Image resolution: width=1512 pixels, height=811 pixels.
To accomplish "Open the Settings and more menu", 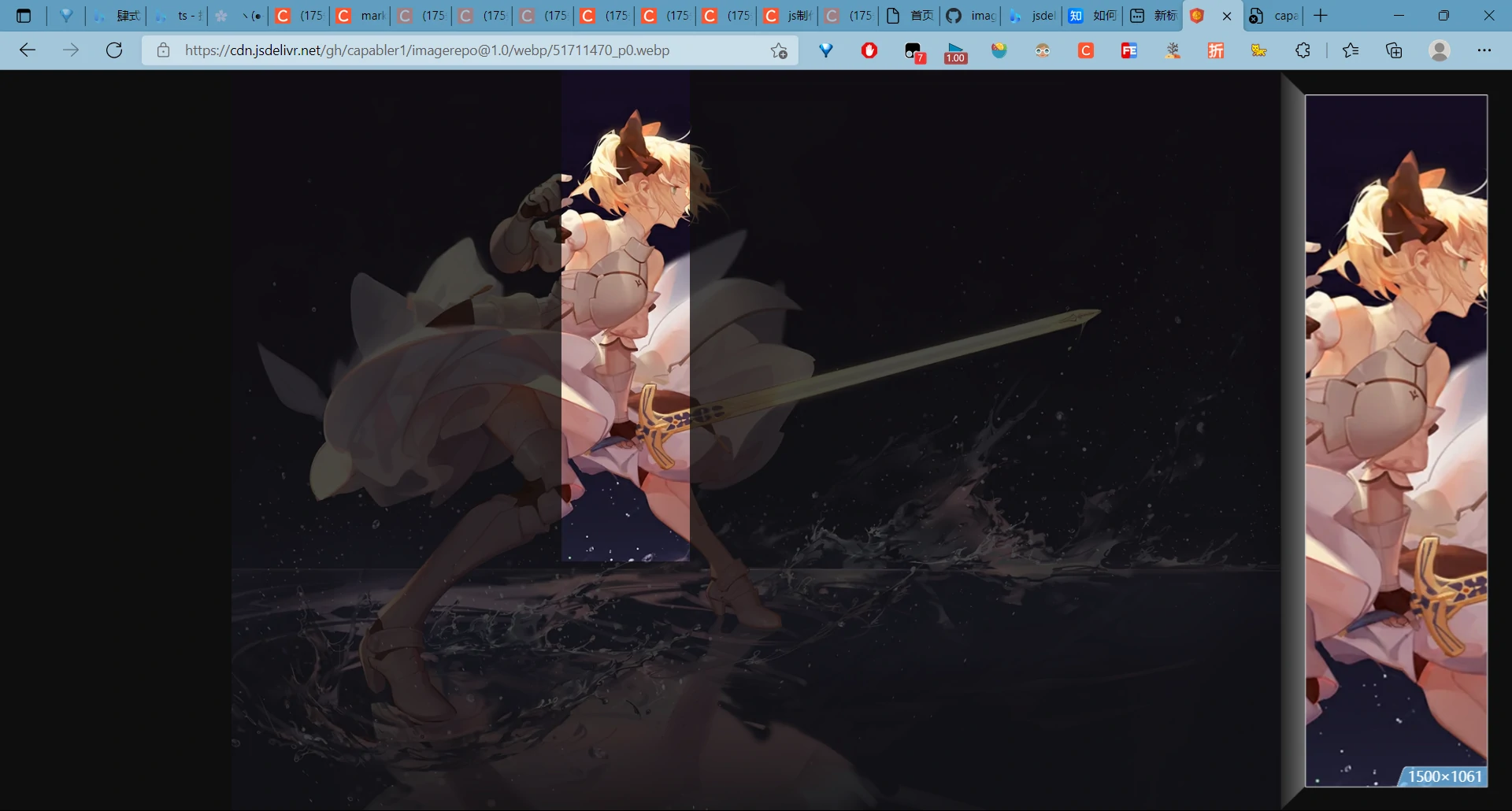I will (1484, 50).
